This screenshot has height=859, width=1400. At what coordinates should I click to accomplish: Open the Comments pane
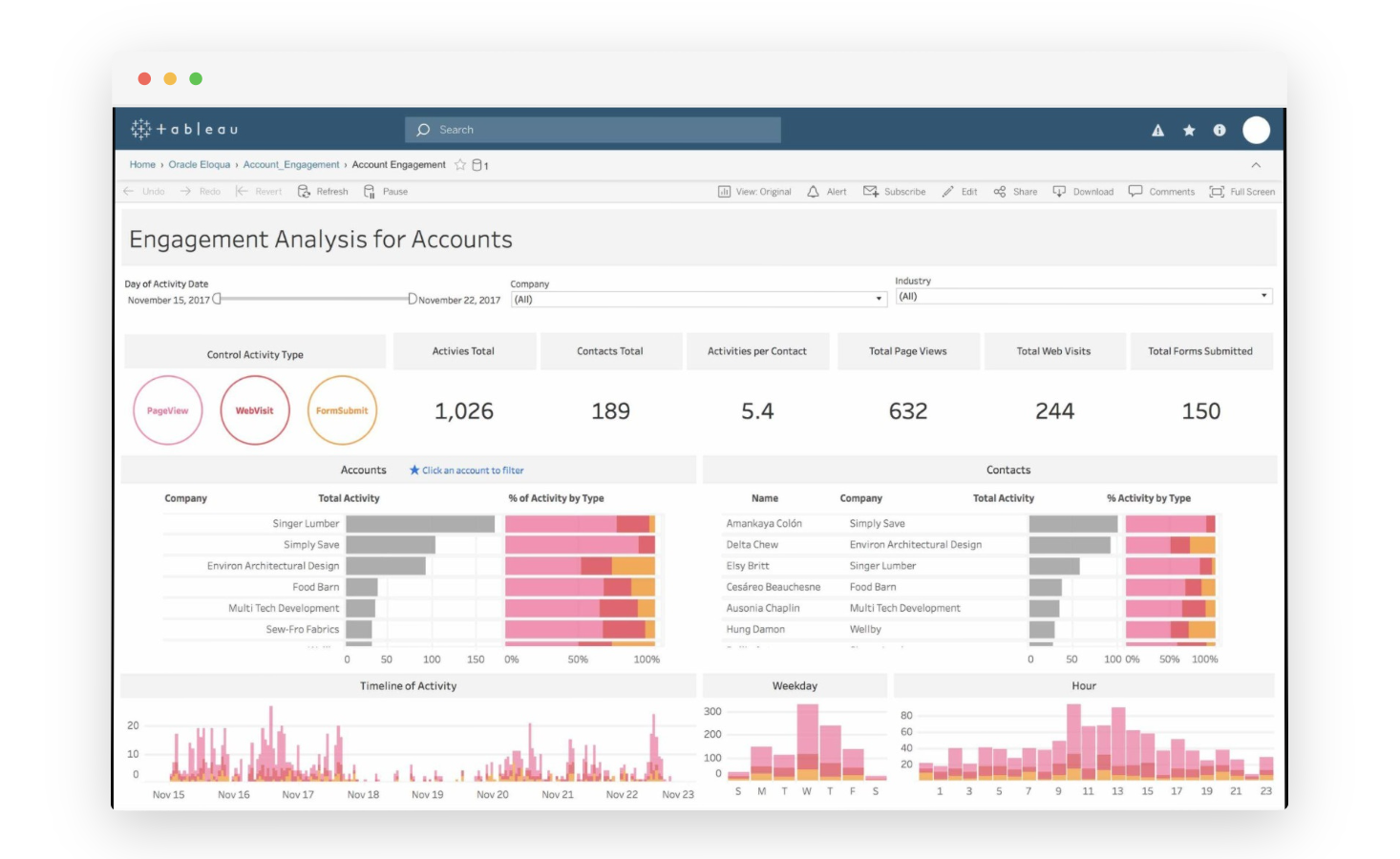(1161, 192)
